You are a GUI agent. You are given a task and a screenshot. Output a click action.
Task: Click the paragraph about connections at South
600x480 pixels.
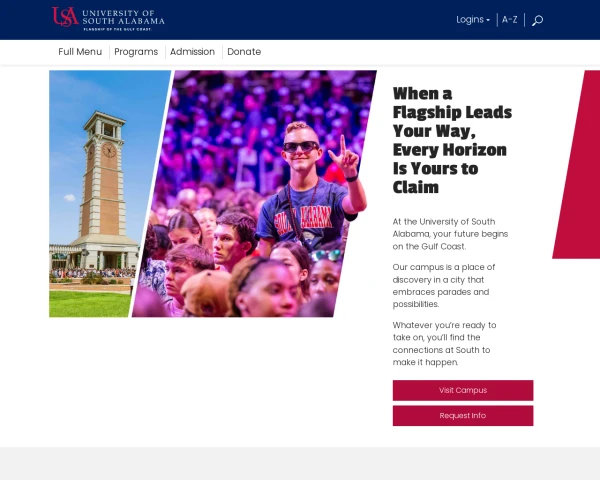(444, 343)
